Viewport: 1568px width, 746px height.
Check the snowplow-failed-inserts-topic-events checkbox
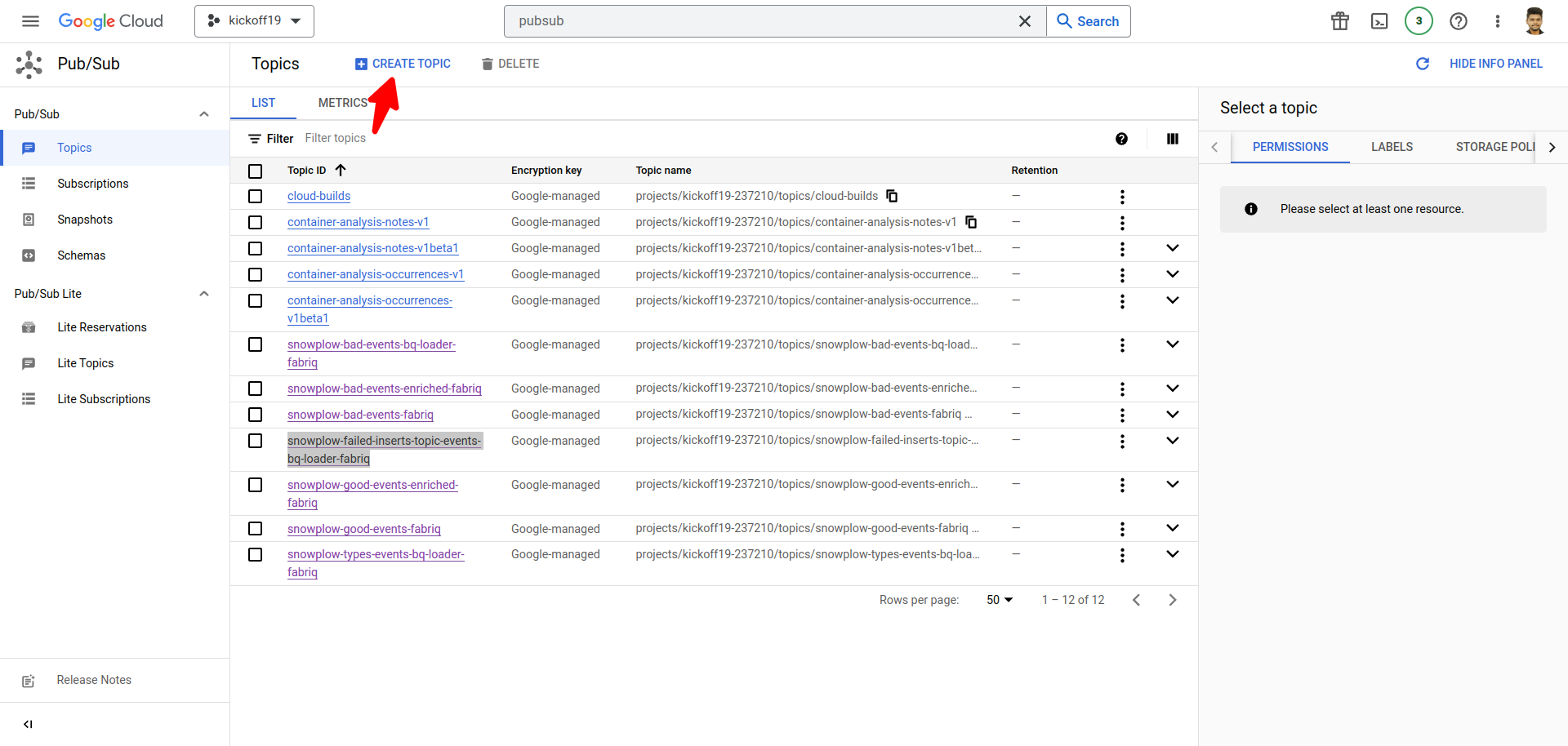pos(256,441)
